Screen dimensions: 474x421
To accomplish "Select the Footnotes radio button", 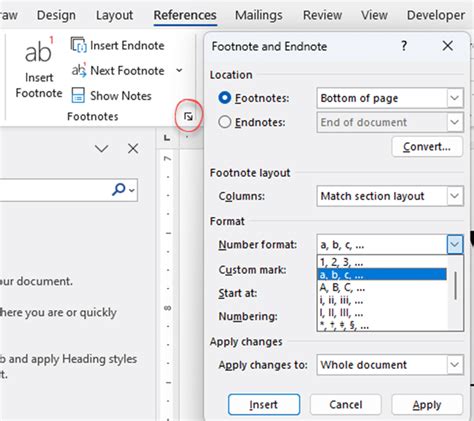I will click(224, 98).
